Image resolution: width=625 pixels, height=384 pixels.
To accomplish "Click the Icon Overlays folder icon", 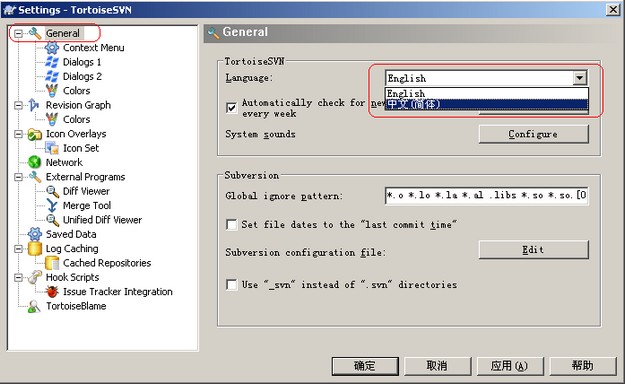I will pos(35,134).
